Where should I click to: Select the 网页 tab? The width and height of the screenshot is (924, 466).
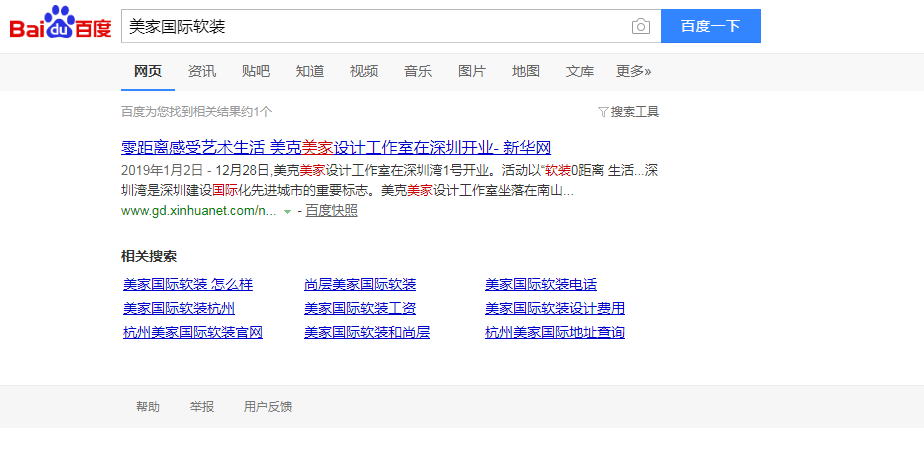pyautogui.click(x=148, y=72)
